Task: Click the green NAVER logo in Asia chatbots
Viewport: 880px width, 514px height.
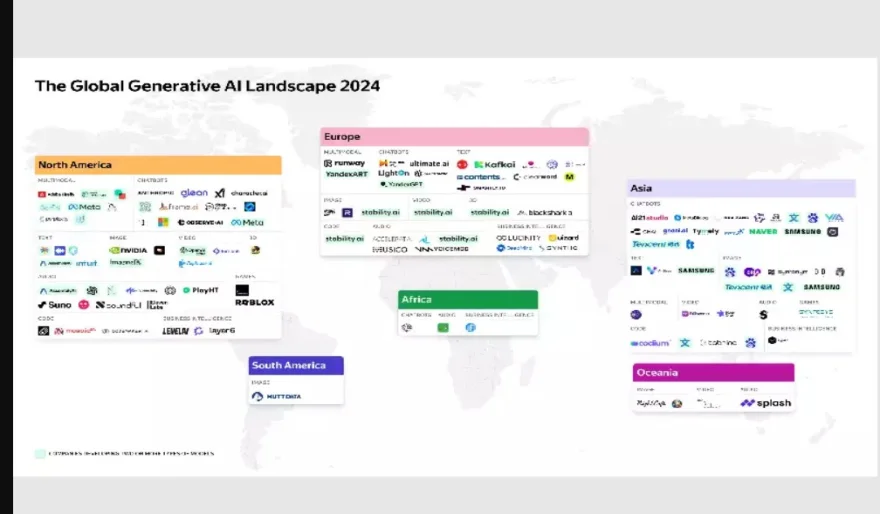Action: click(763, 231)
